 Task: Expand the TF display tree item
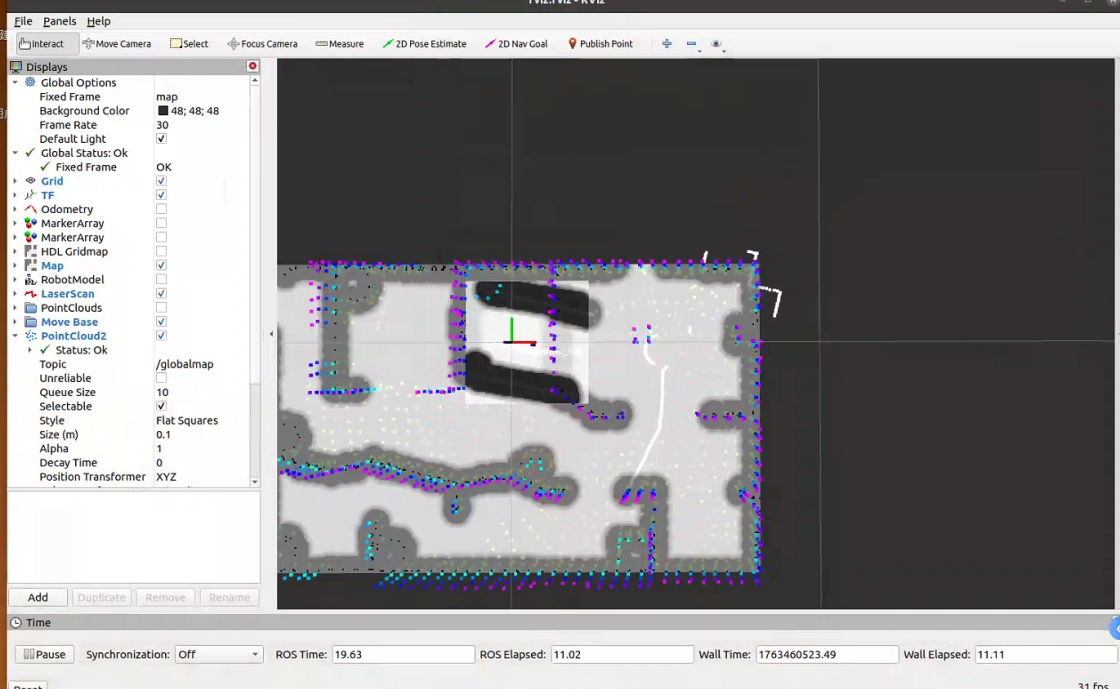[15, 196]
